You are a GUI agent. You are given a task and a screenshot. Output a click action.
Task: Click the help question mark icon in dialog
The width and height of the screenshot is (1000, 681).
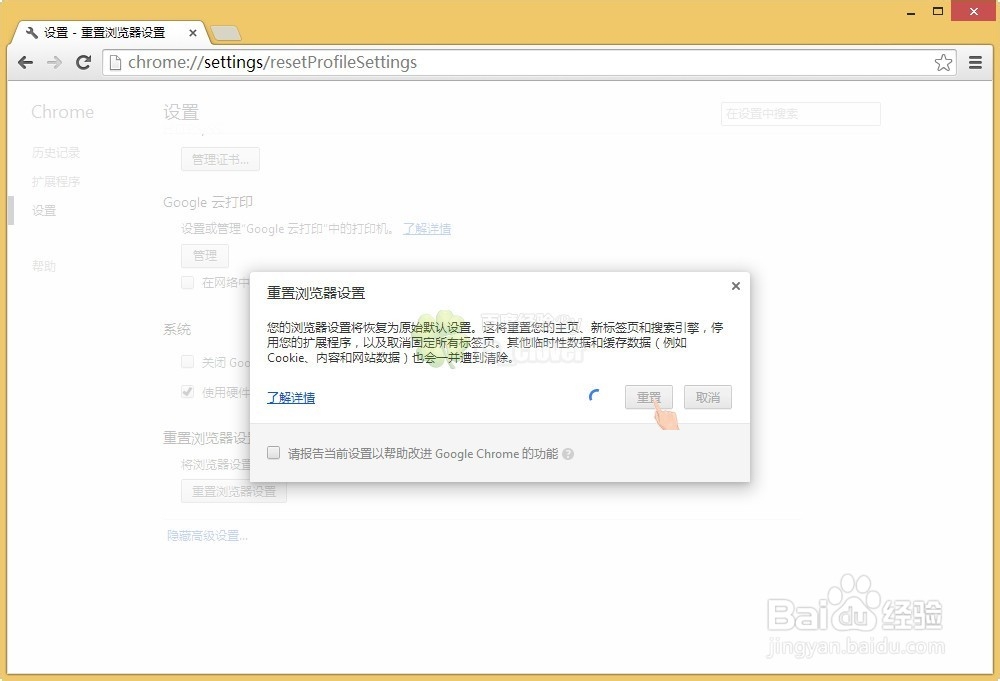click(568, 454)
